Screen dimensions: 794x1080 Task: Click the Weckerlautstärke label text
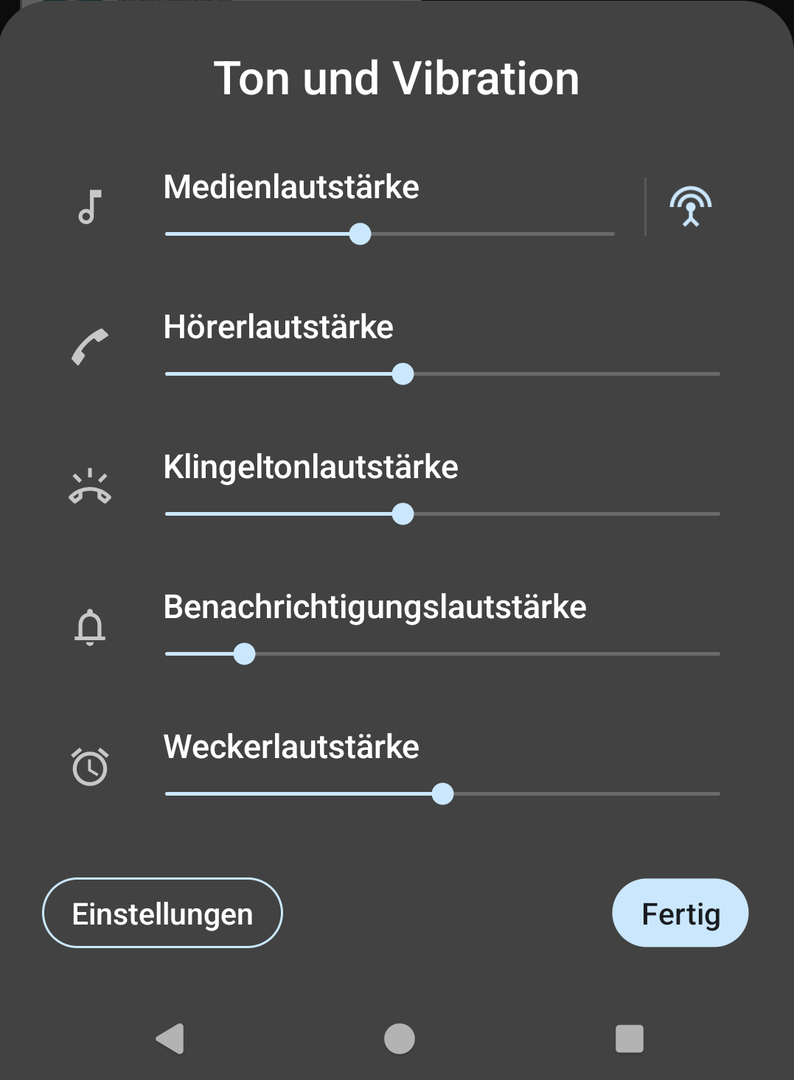[x=291, y=747]
